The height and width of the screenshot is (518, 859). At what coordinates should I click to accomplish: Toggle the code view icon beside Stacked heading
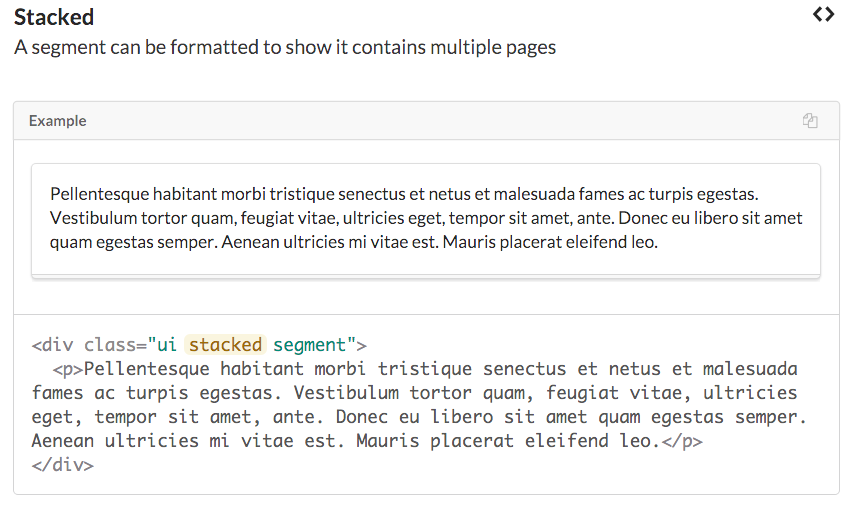tap(823, 14)
